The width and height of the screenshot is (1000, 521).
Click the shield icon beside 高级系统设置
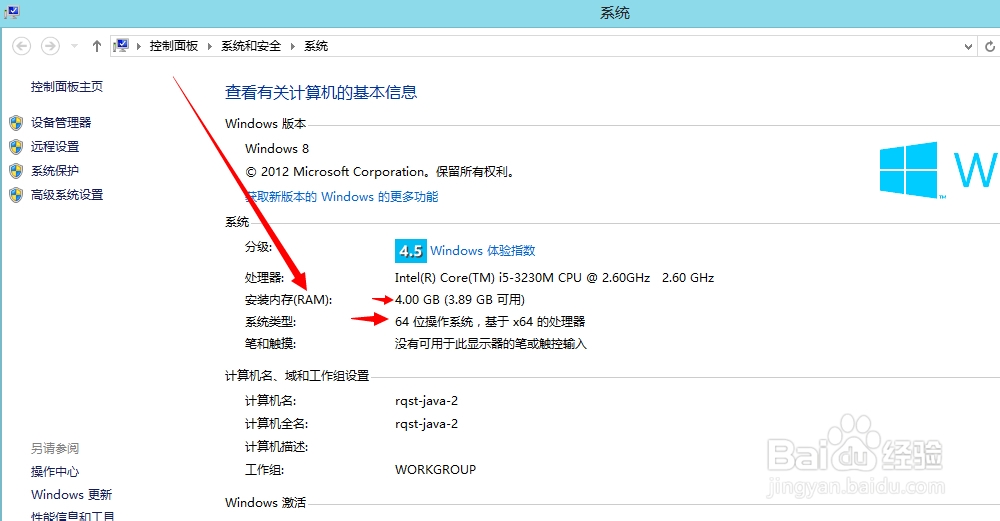point(16,195)
